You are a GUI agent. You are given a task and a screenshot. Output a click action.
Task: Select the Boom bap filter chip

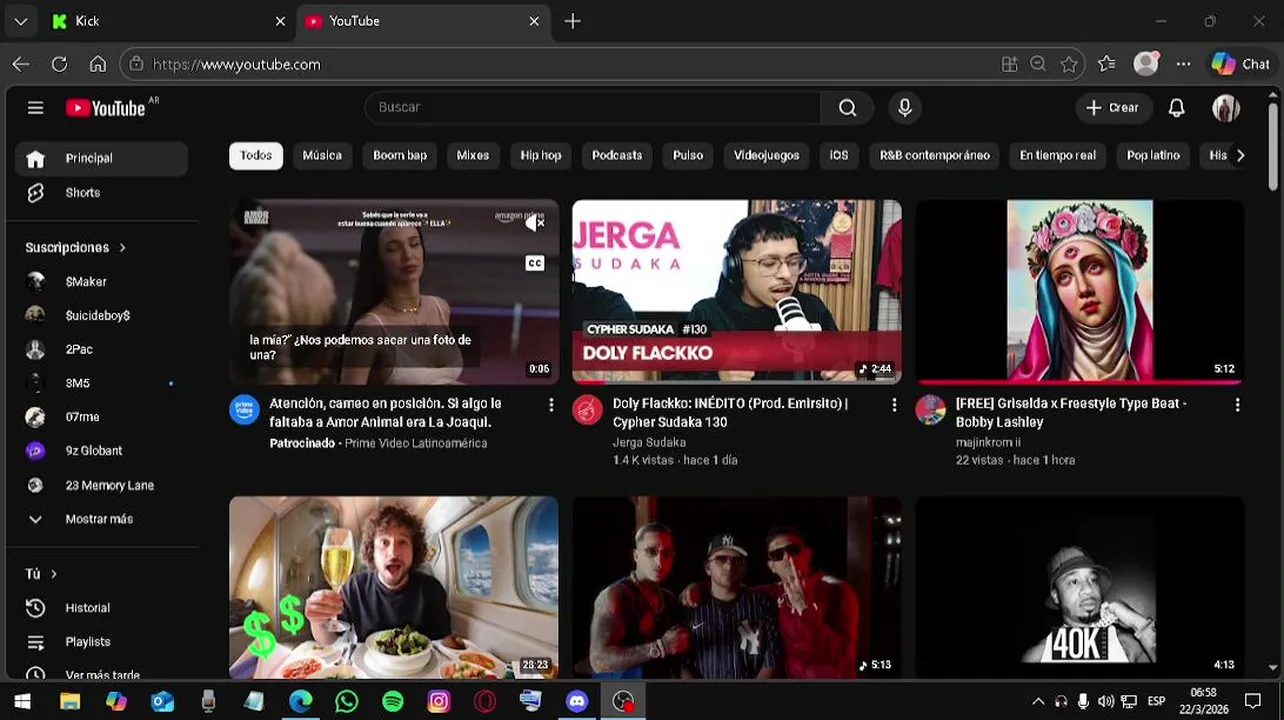(400, 156)
